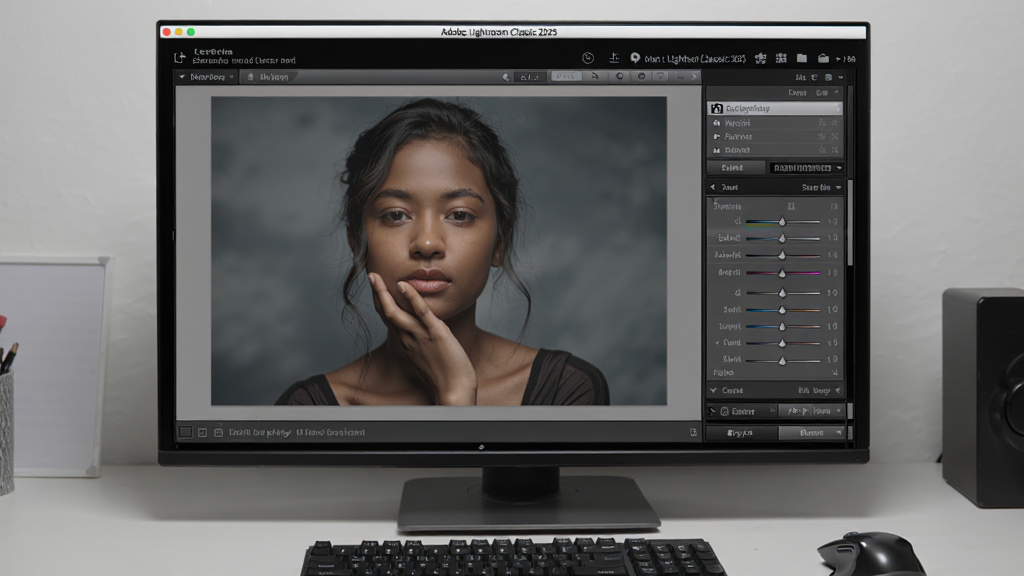Click the small number field beside the magnifier icon

(x=530, y=77)
